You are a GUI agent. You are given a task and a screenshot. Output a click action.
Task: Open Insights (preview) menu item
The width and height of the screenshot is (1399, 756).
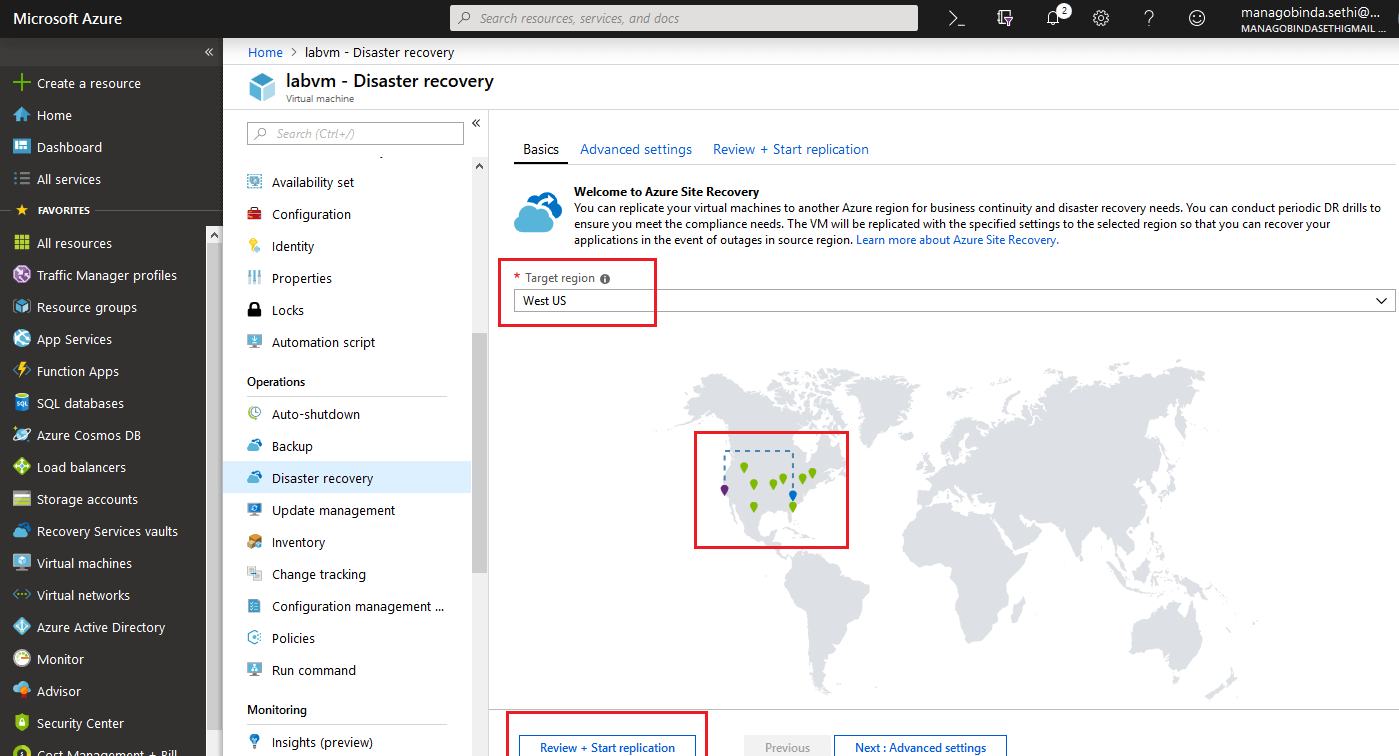click(x=322, y=742)
